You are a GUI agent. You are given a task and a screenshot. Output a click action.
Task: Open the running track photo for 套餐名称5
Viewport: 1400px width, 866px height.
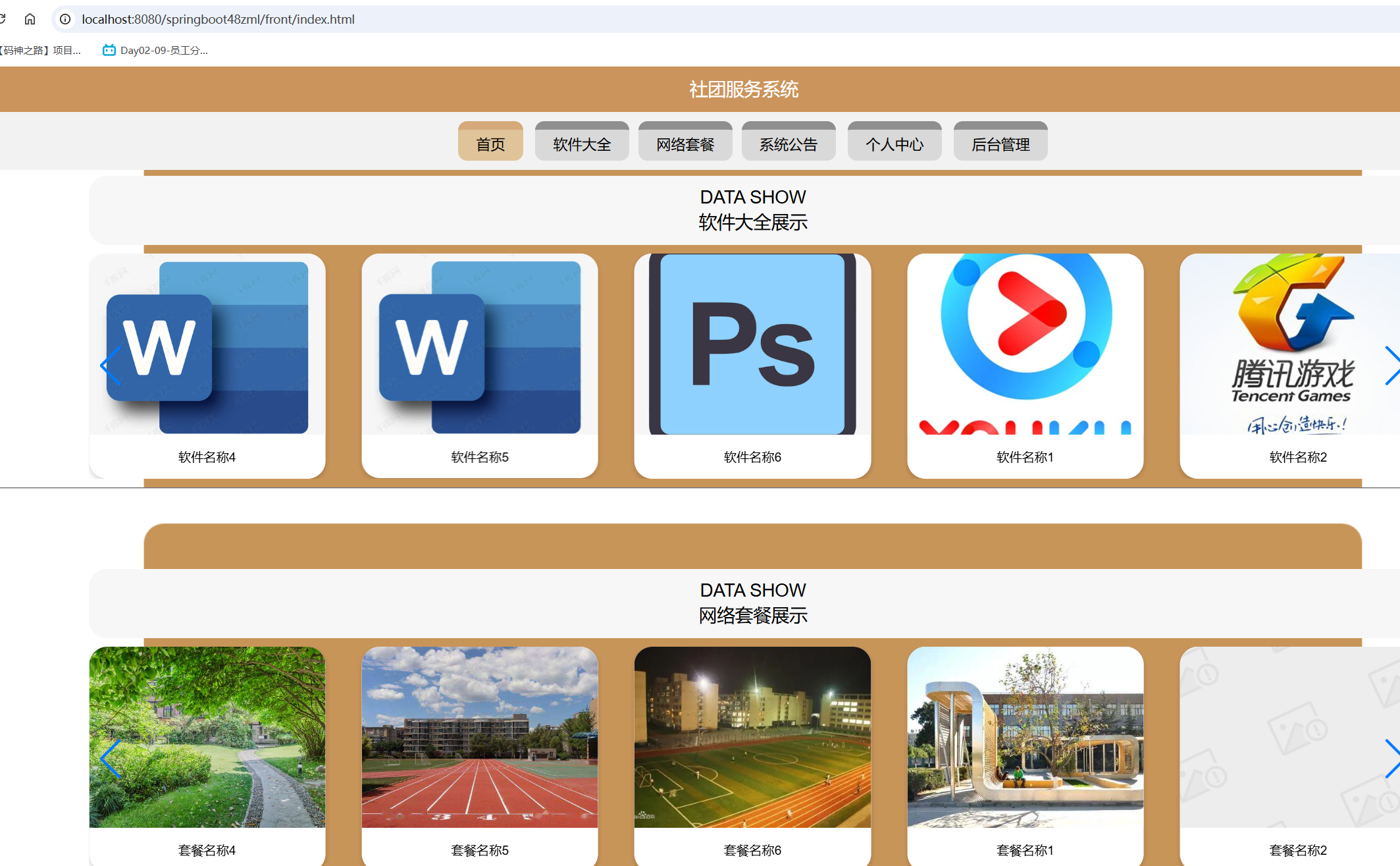click(x=480, y=737)
